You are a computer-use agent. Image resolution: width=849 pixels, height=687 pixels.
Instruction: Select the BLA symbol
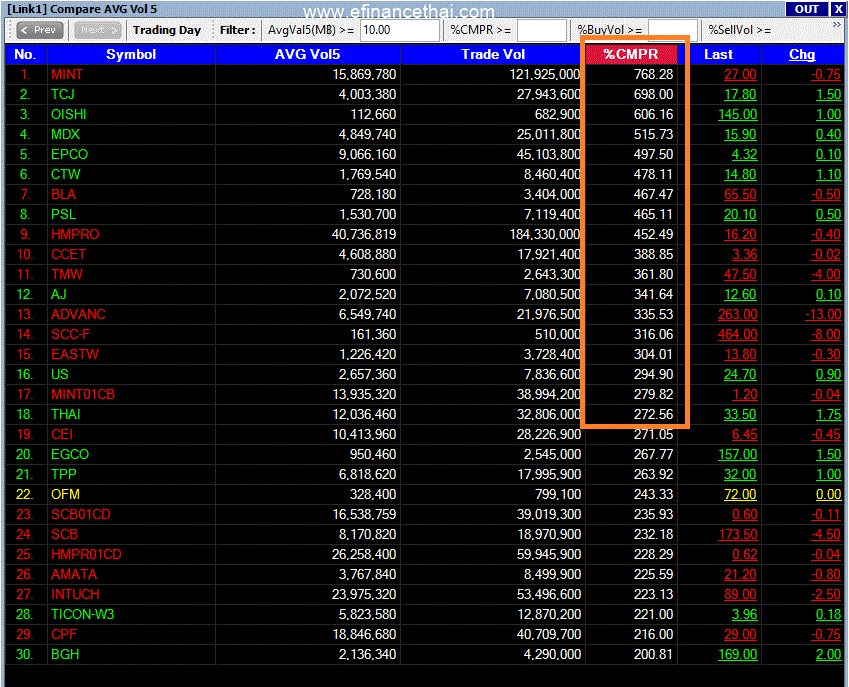pos(63,194)
